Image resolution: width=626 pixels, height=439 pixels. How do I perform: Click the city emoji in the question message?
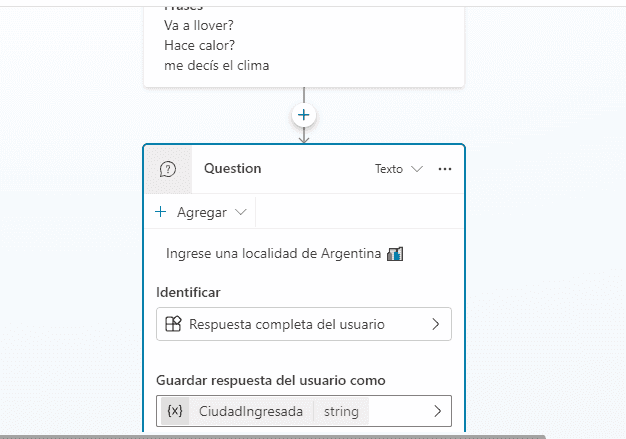click(395, 254)
